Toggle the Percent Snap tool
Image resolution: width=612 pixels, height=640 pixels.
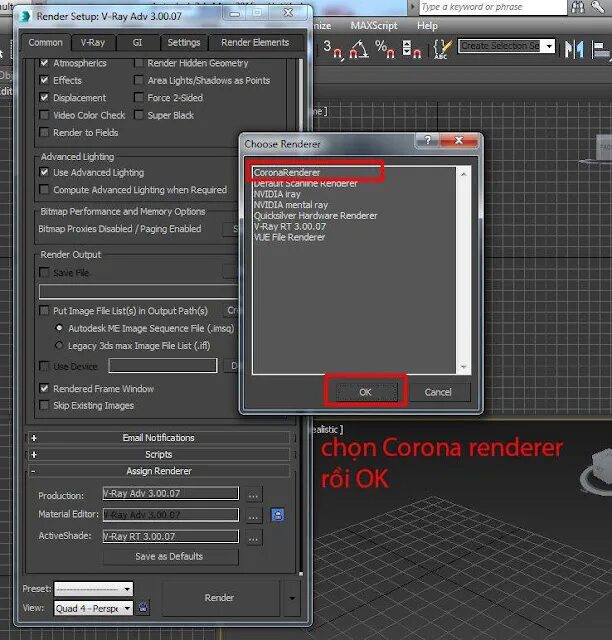[x=385, y=49]
